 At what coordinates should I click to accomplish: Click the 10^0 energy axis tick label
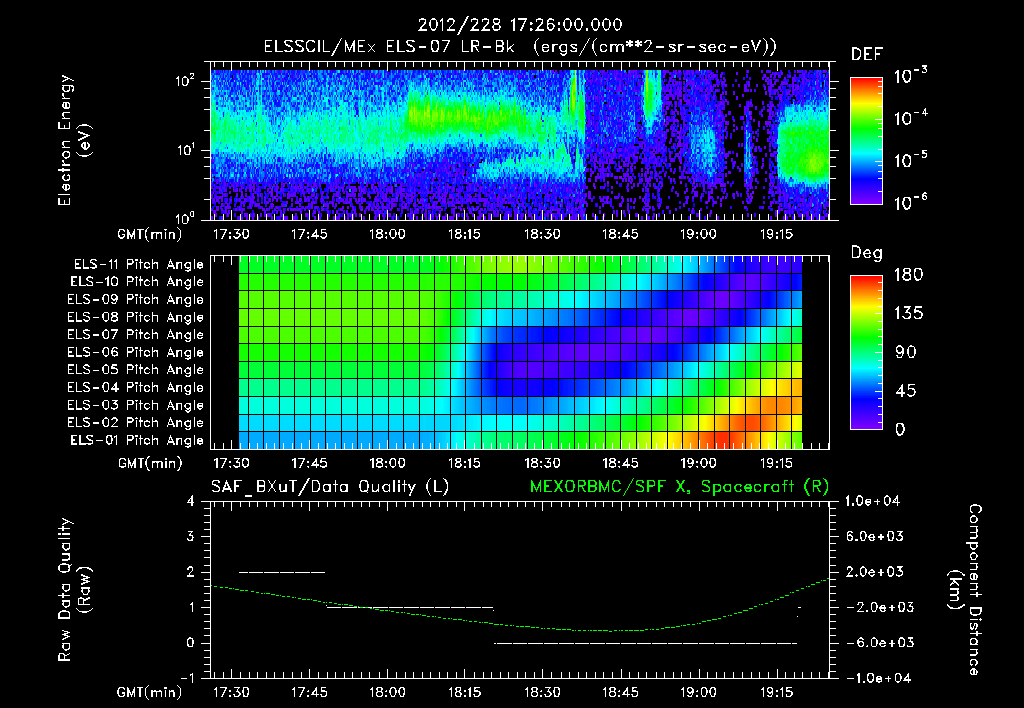[185, 217]
